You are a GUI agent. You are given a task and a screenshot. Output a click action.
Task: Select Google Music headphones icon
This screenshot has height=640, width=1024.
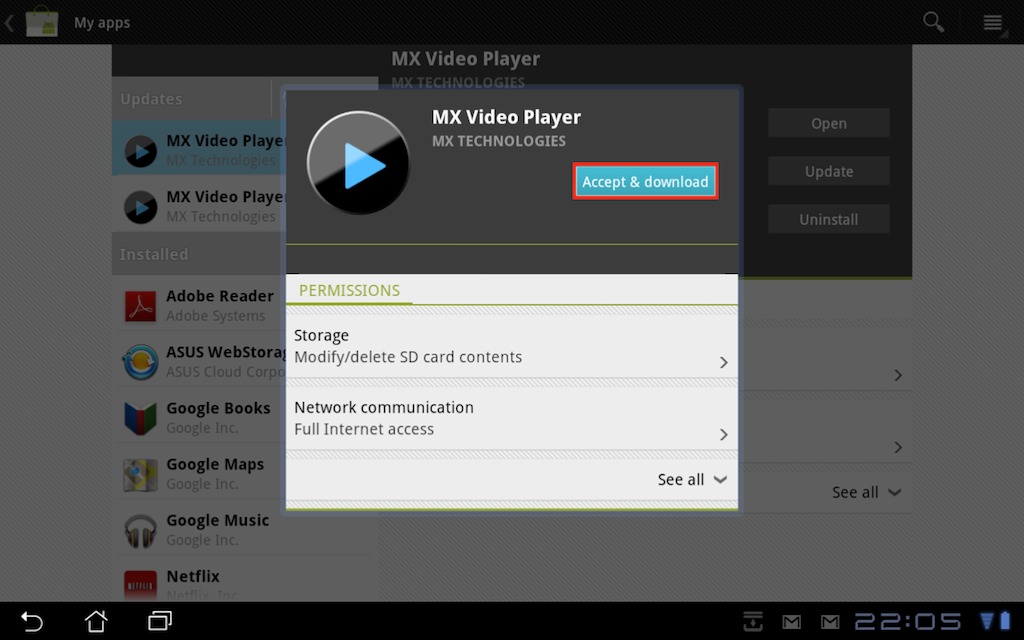[140, 529]
